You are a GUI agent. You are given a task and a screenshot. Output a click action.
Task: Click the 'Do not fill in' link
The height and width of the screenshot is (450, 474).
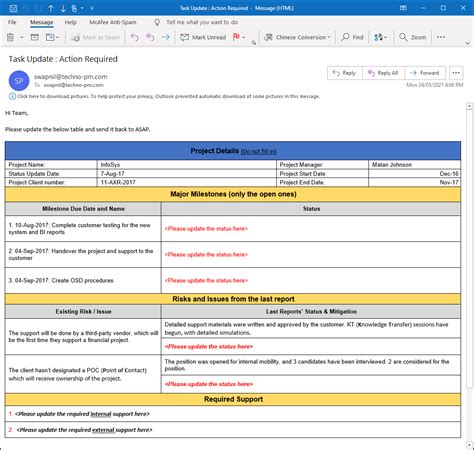[258, 151]
